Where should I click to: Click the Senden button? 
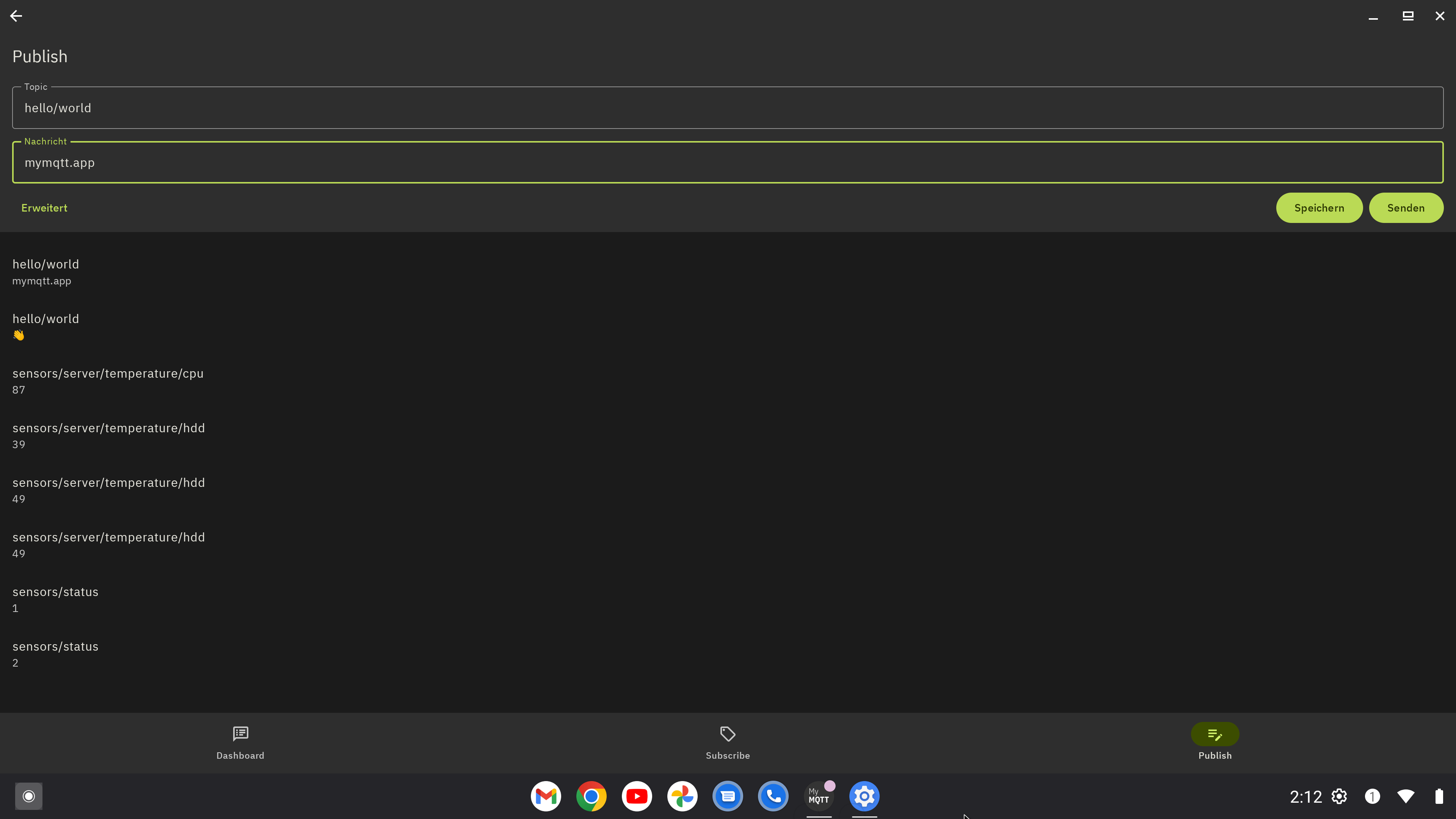tap(1406, 208)
